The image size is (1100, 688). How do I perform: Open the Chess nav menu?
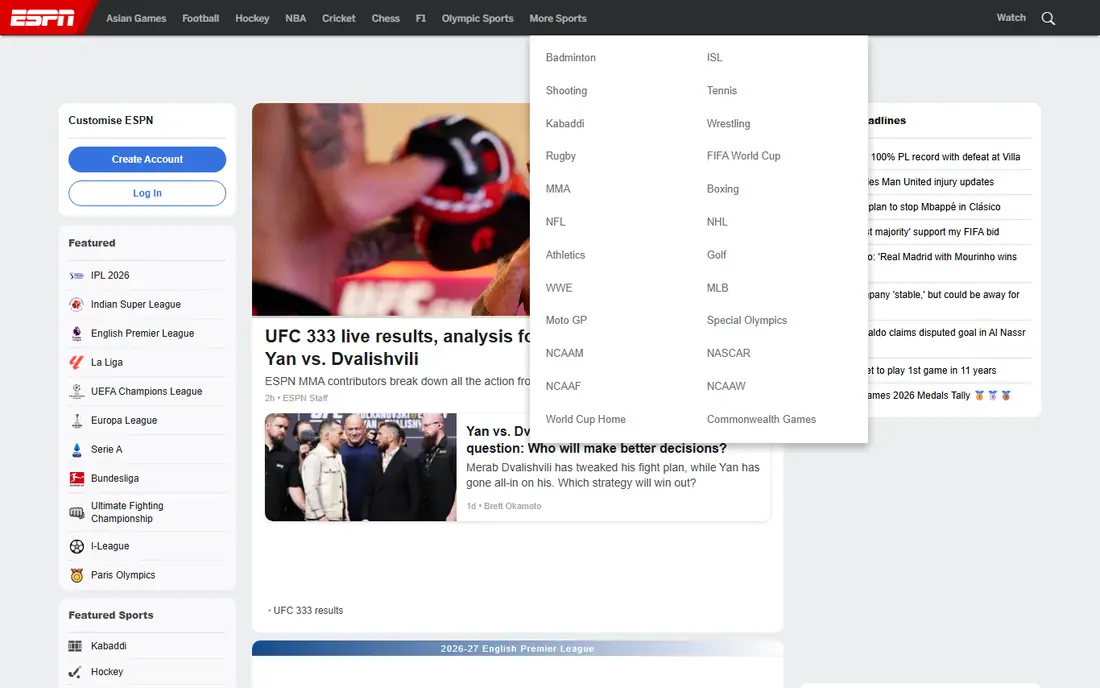[x=386, y=18]
